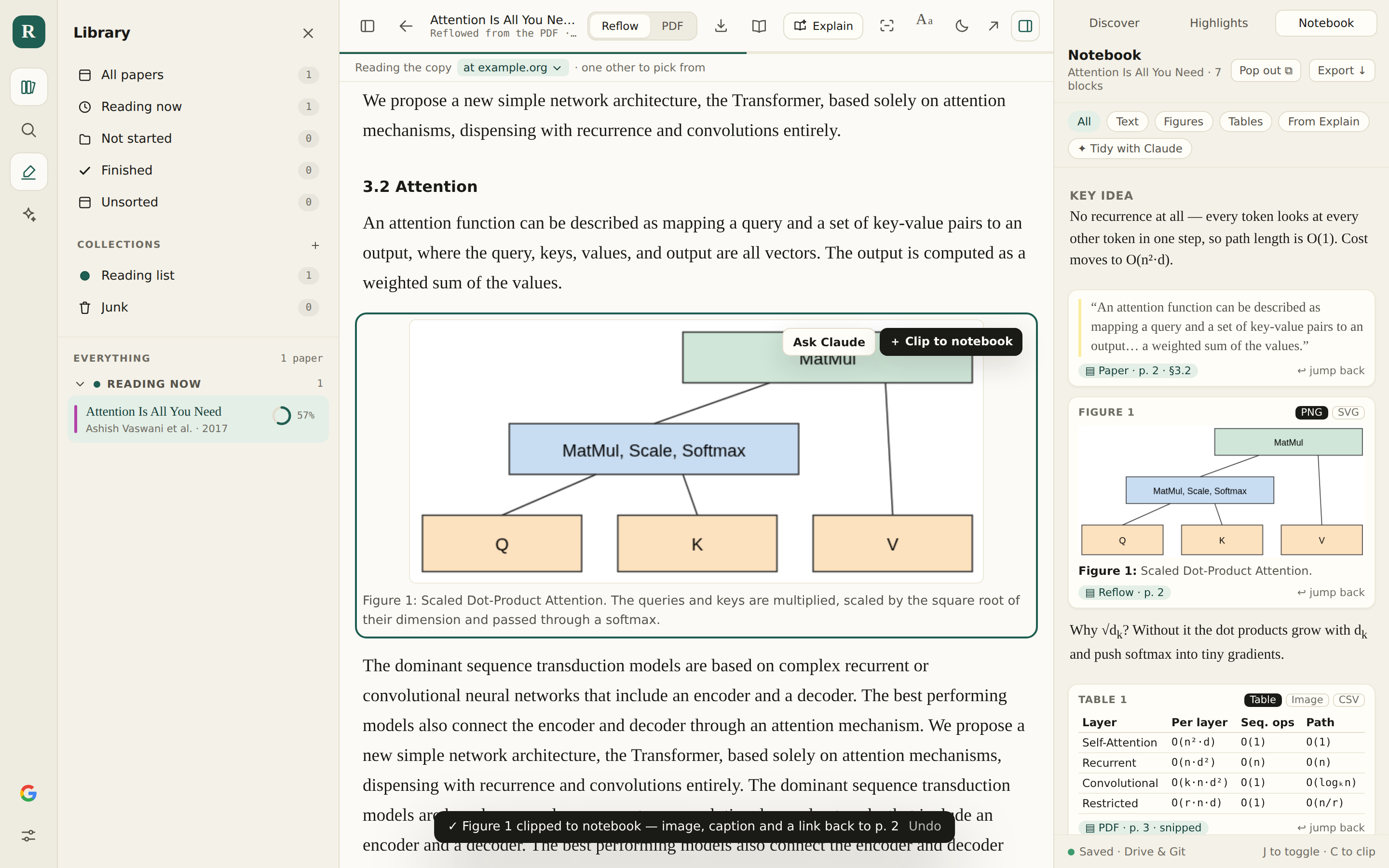
Task: Click the Scaled Dot-Product Attention figure in the paper
Action: 695,451
